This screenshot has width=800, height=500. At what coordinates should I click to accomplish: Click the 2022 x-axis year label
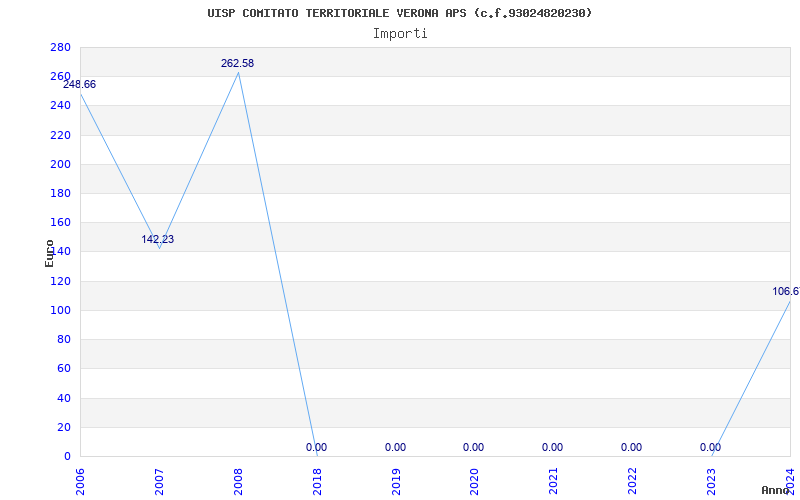click(633, 481)
